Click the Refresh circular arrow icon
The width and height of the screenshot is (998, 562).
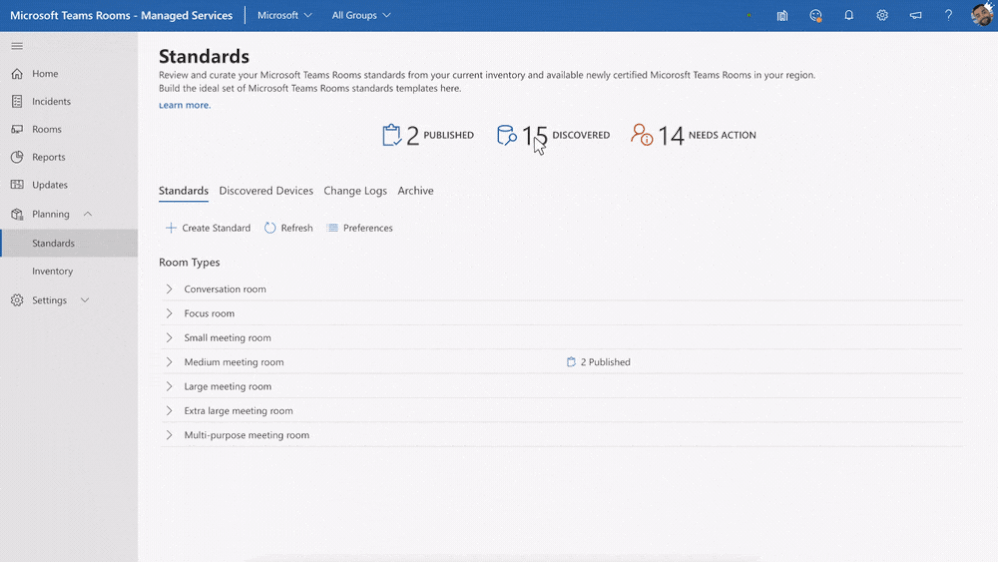(x=270, y=228)
